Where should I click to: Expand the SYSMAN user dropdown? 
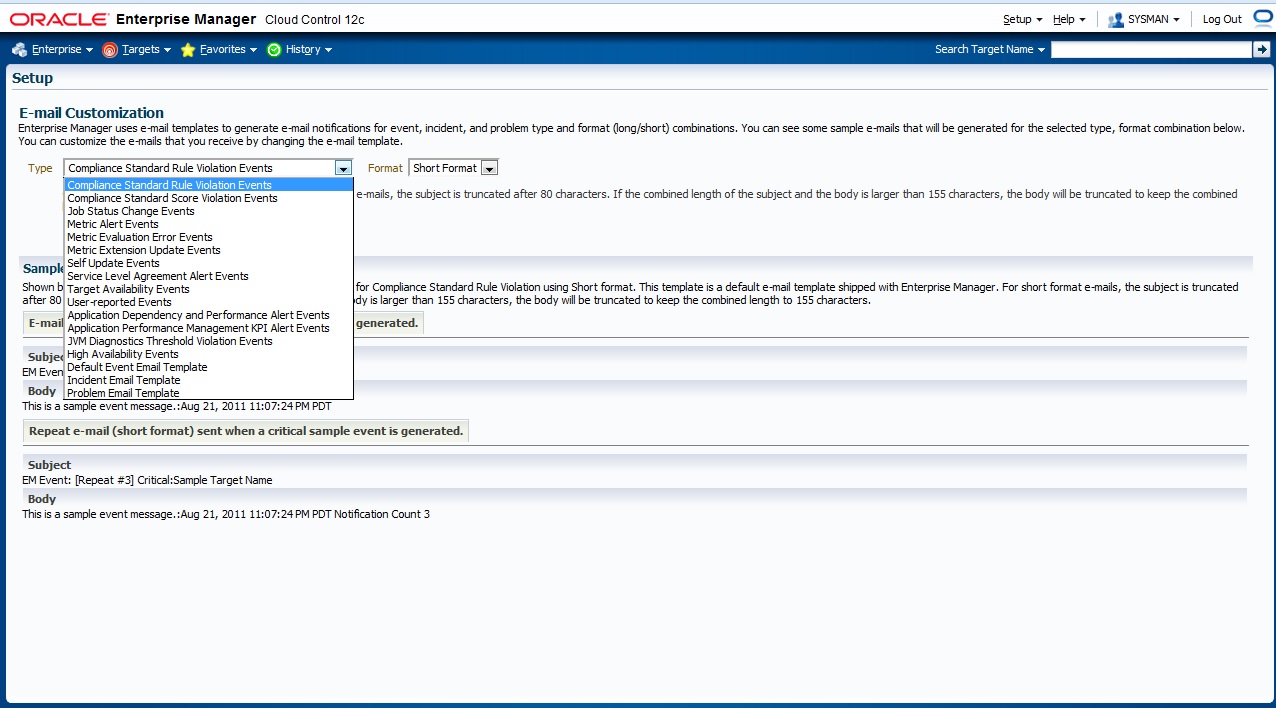(x=1153, y=19)
